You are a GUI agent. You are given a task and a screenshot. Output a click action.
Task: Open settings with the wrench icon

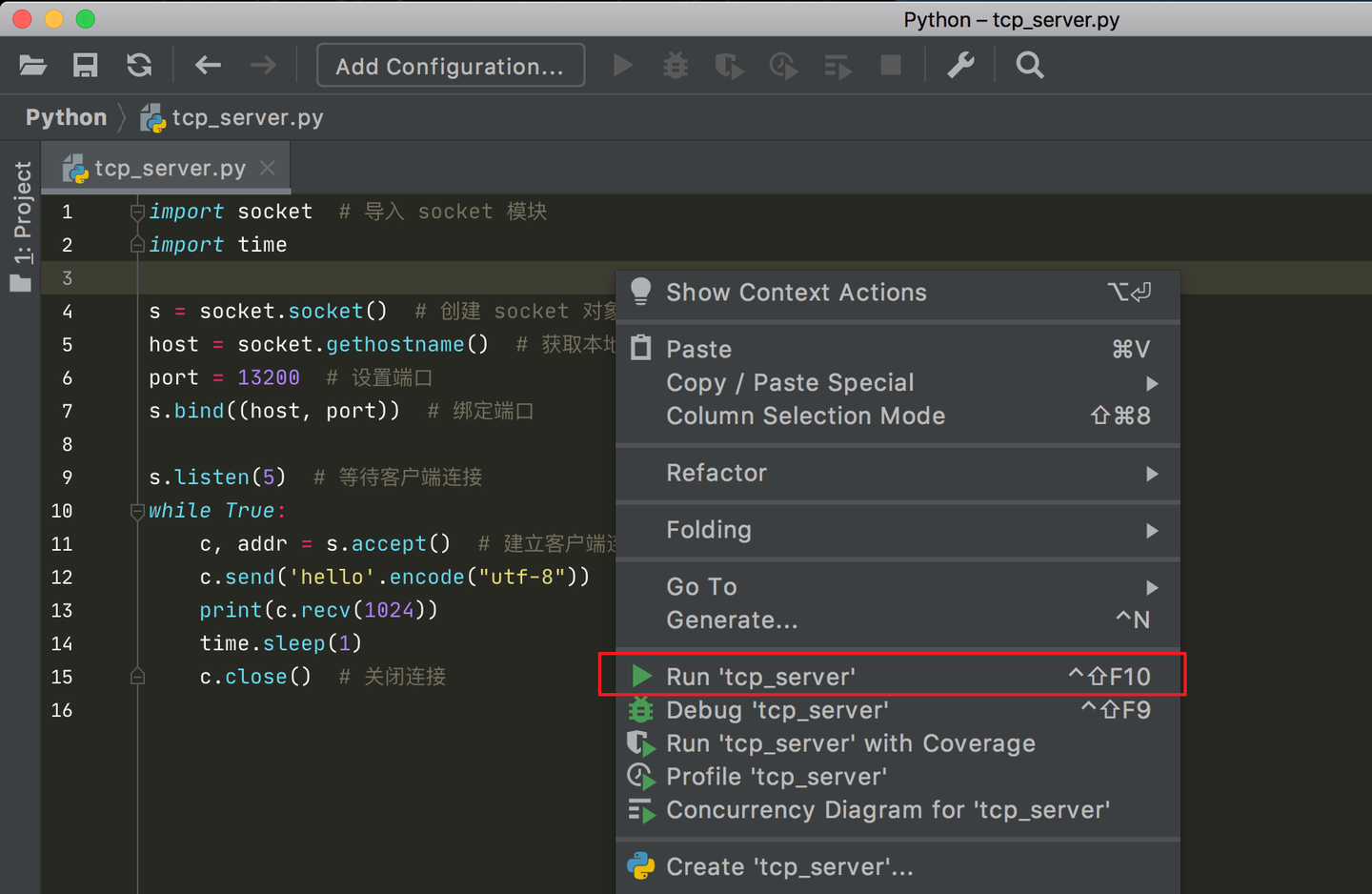(960, 65)
